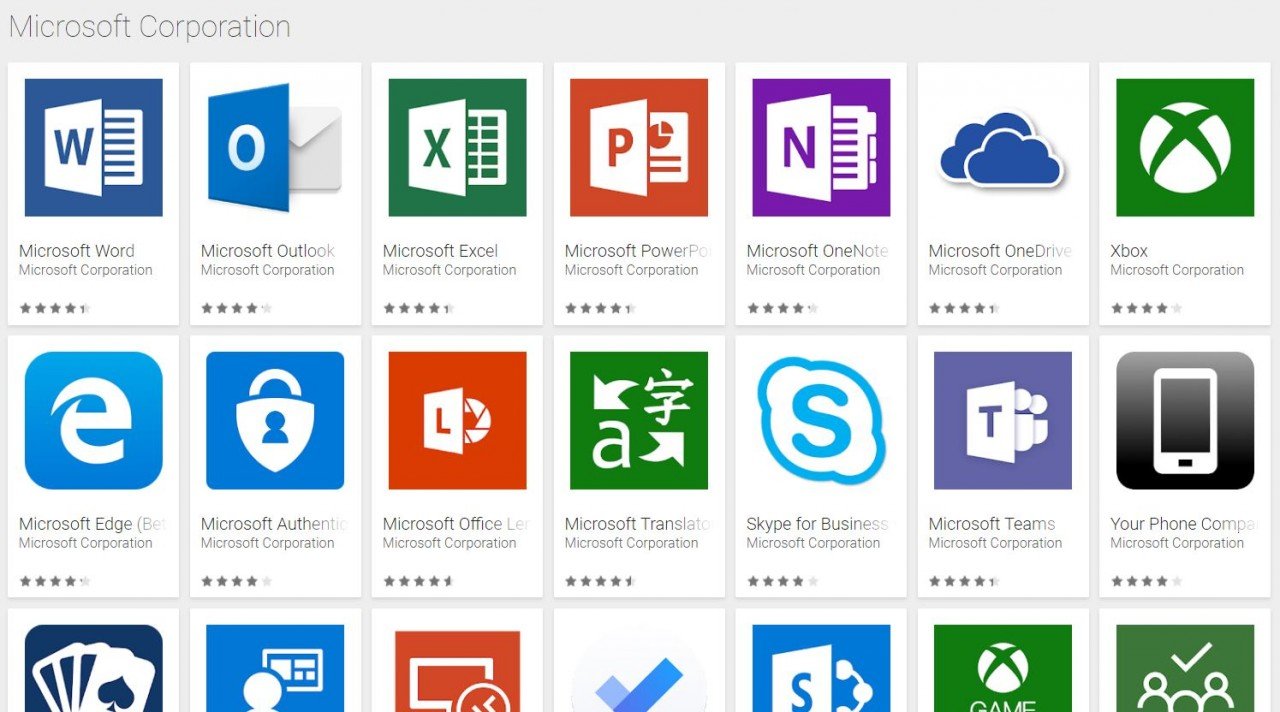Open the 'Microsoft OneNote' title link
Screen dimensions: 1280x712
[818, 251]
